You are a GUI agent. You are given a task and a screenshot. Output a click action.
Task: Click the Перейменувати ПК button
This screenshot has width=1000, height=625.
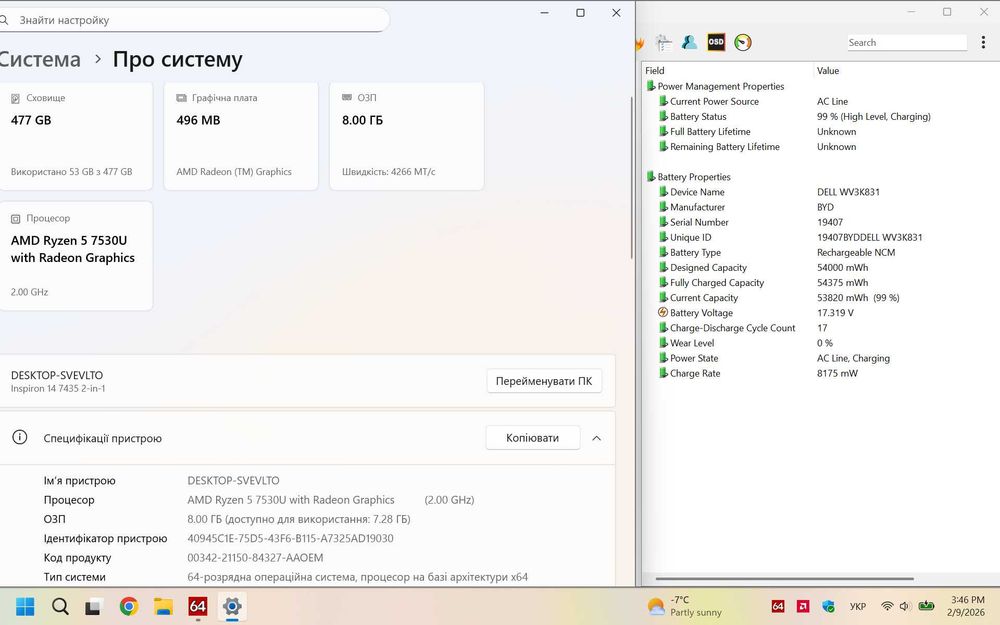tap(544, 381)
